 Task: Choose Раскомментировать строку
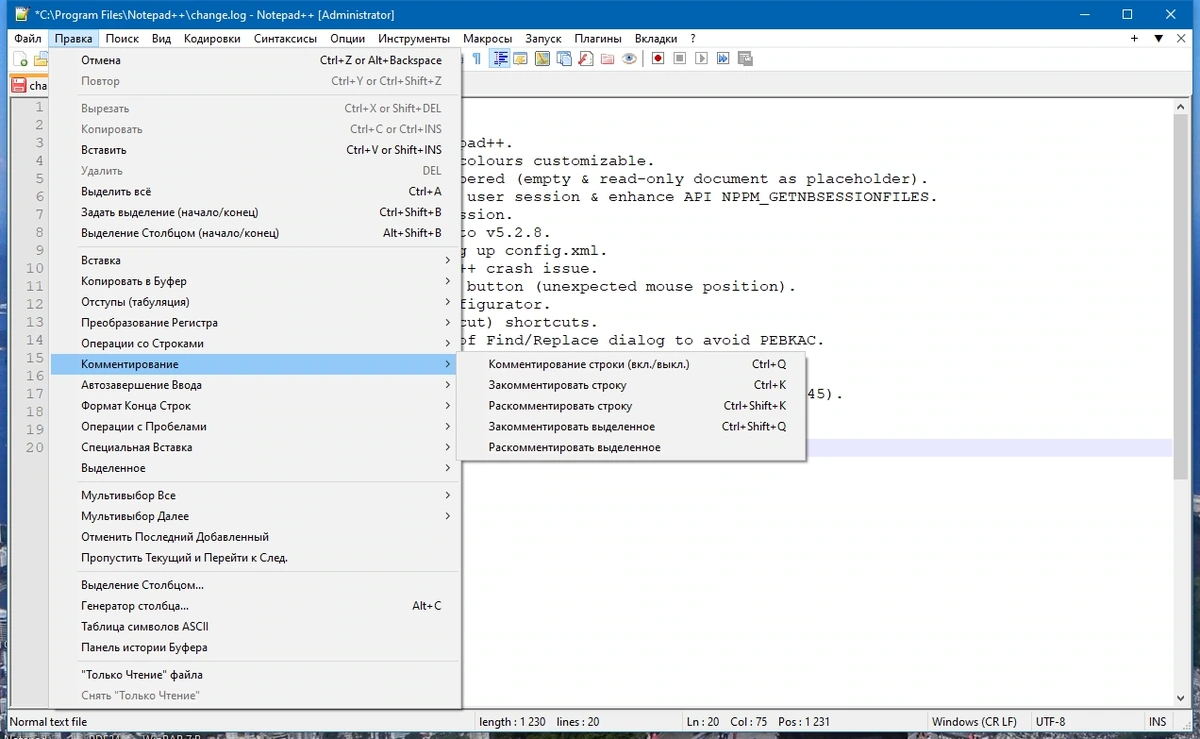631,406
